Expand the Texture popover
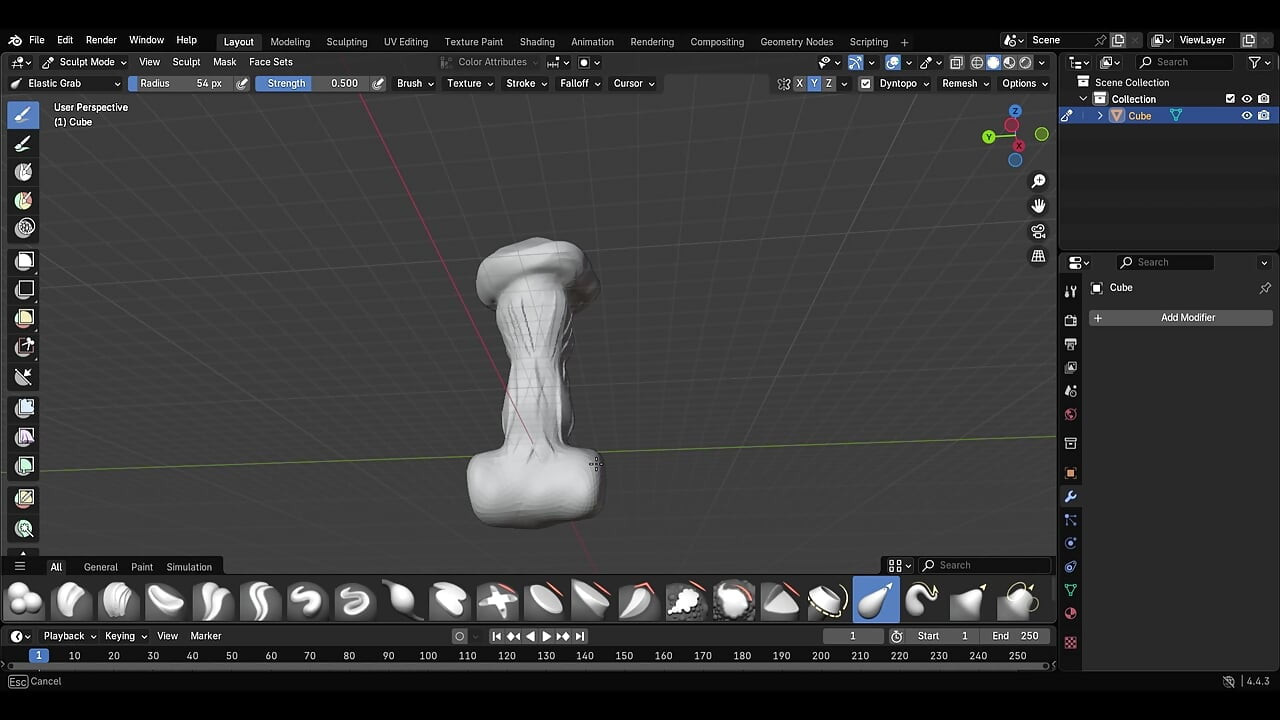Viewport: 1280px width, 720px height. (x=469, y=83)
